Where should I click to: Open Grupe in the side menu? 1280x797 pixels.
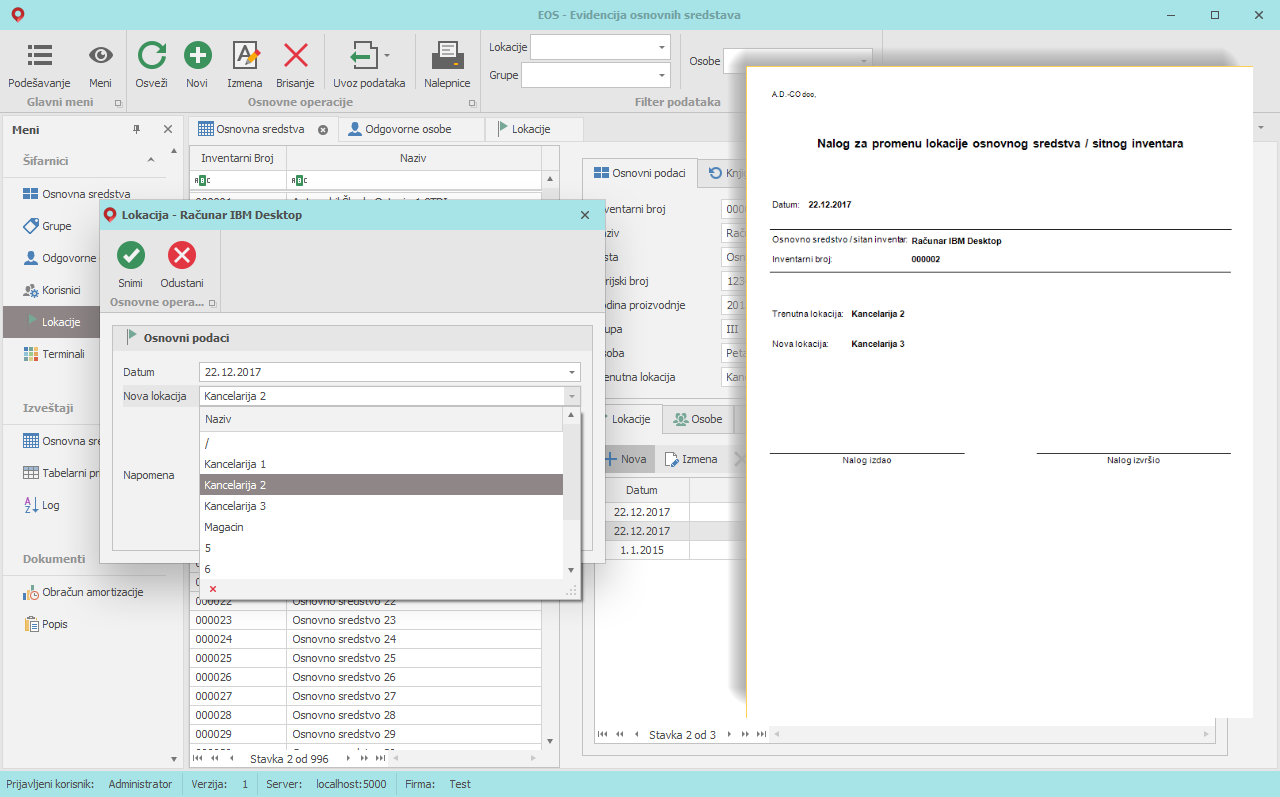coord(47,226)
